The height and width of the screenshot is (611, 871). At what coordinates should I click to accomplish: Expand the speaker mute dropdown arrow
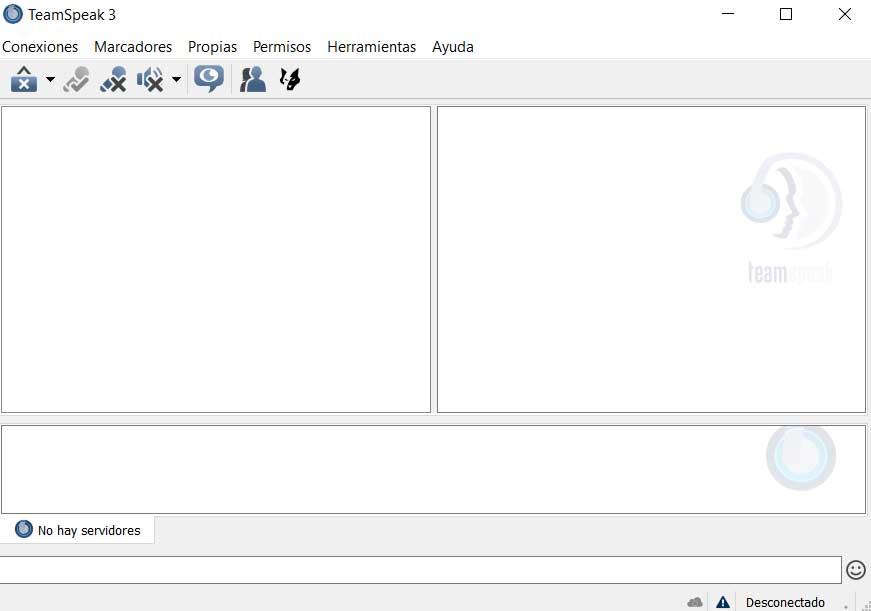pos(176,79)
